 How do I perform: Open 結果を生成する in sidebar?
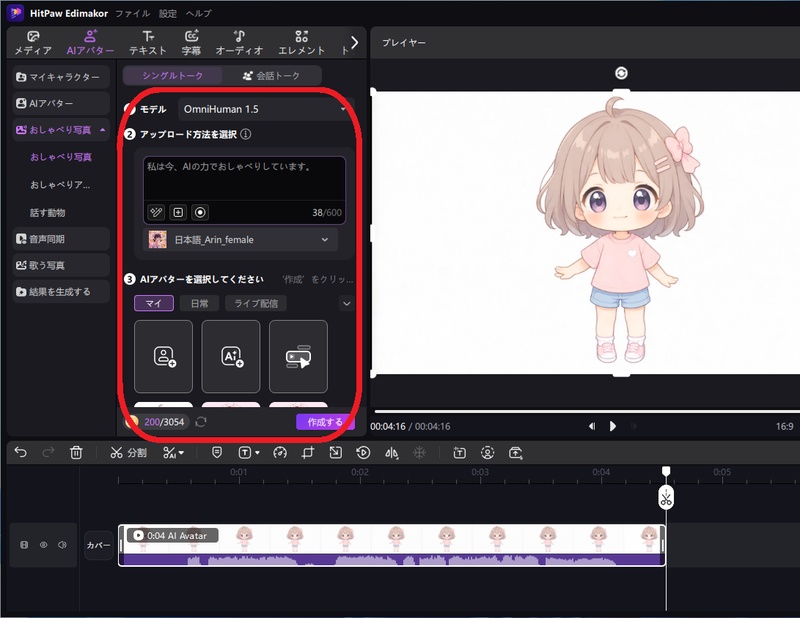click(61, 292)
